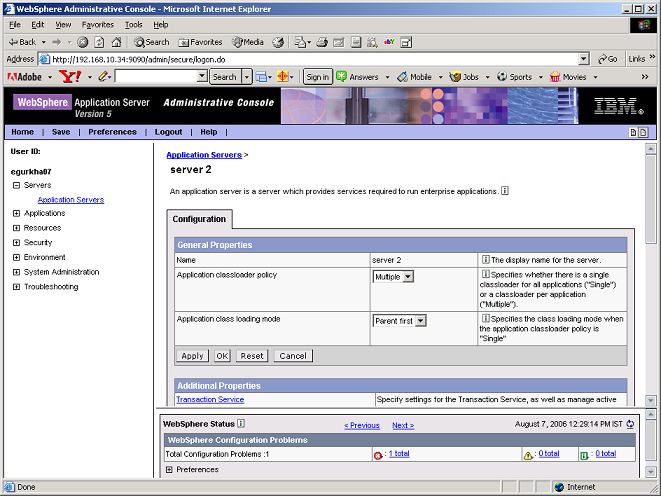The image size is (661, 496).
Task: Expand the Resources tree node
Action: tap(16, 228)
